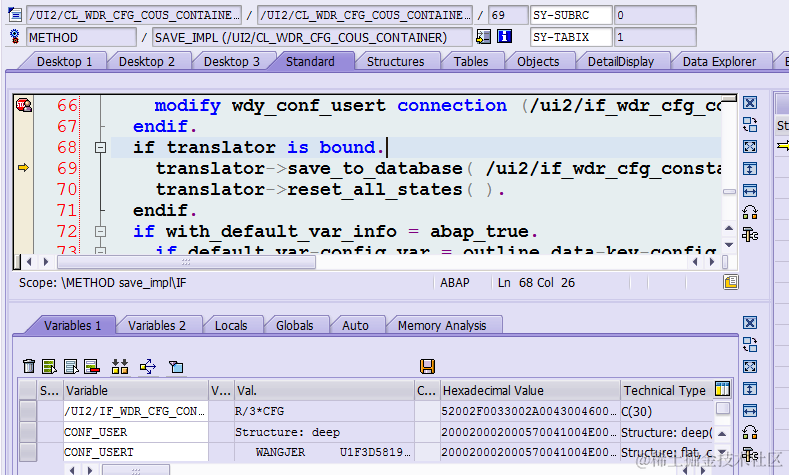Click the CONF_USER variable name cell
Screen dimensions: 789x475
coord(136,432)
